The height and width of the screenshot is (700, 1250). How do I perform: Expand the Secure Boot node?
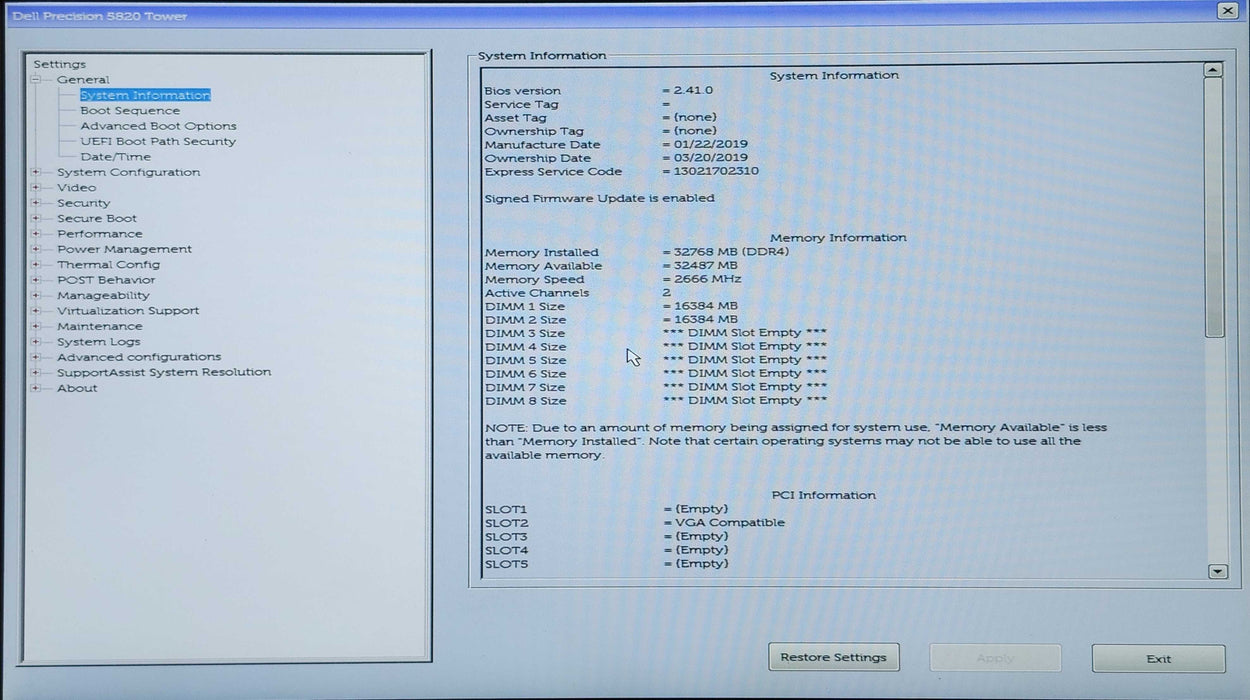point(36,218)
